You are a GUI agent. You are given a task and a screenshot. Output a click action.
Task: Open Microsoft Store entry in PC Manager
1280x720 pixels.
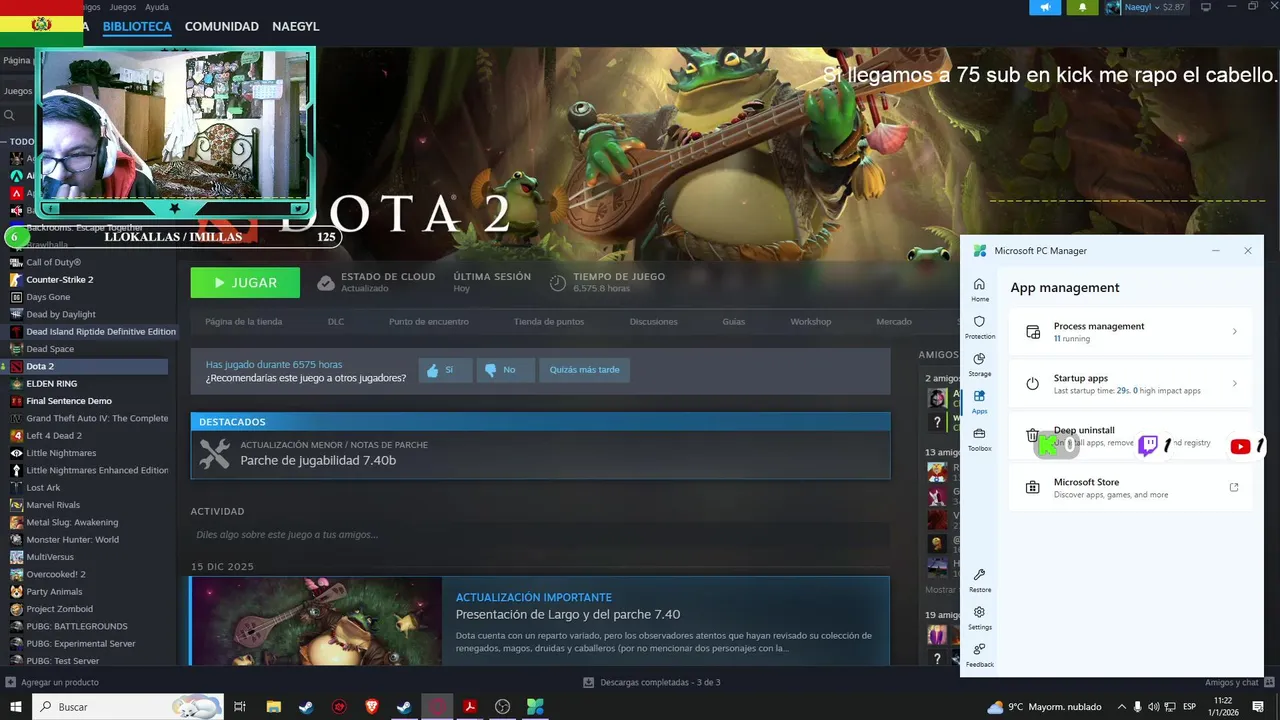[1130, 488]
